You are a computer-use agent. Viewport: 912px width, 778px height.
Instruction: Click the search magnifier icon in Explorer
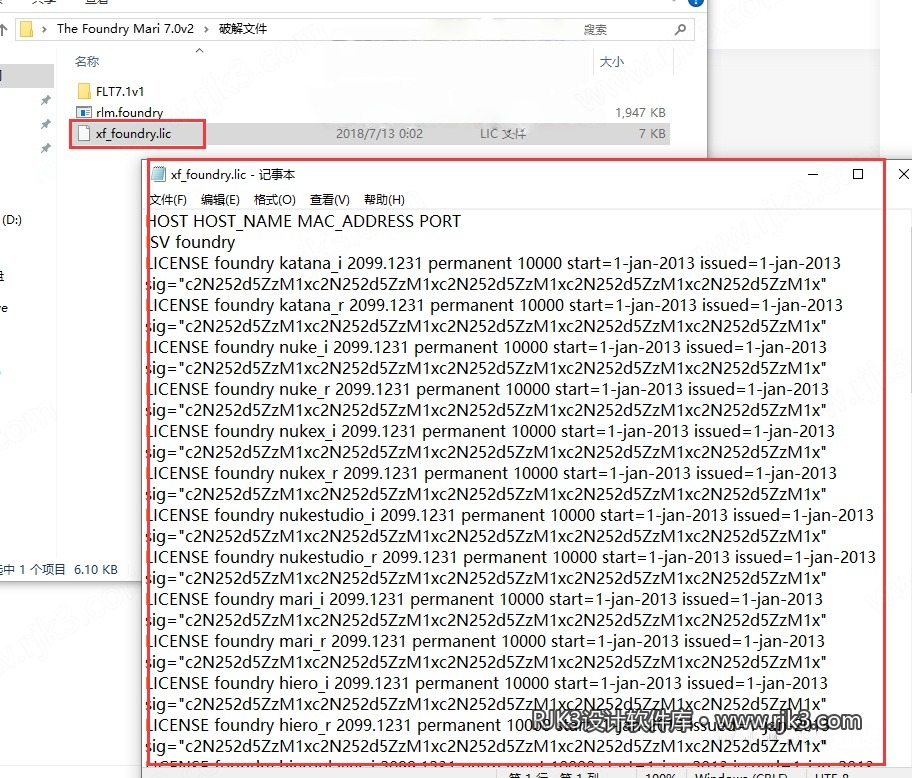[680, 29]
